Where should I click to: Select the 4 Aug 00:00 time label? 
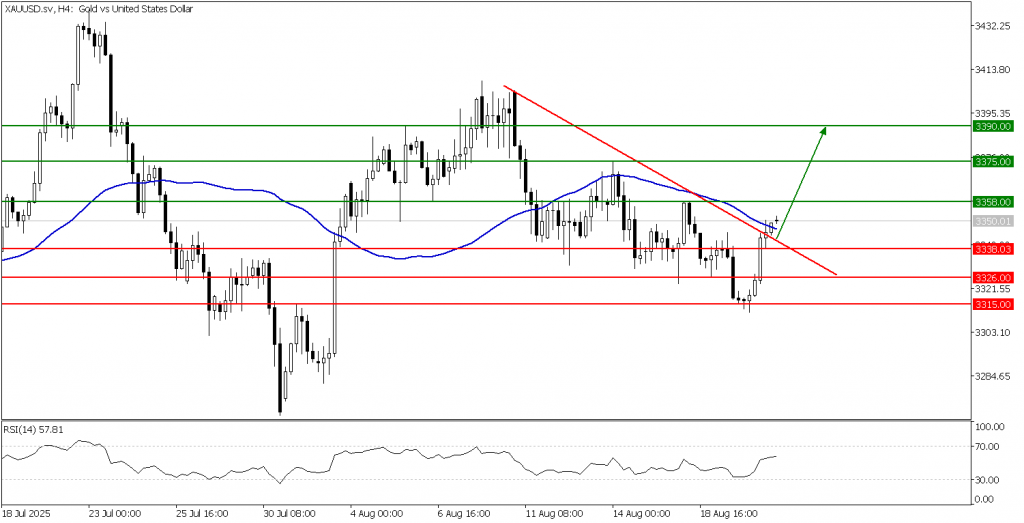tap(375, 512)
